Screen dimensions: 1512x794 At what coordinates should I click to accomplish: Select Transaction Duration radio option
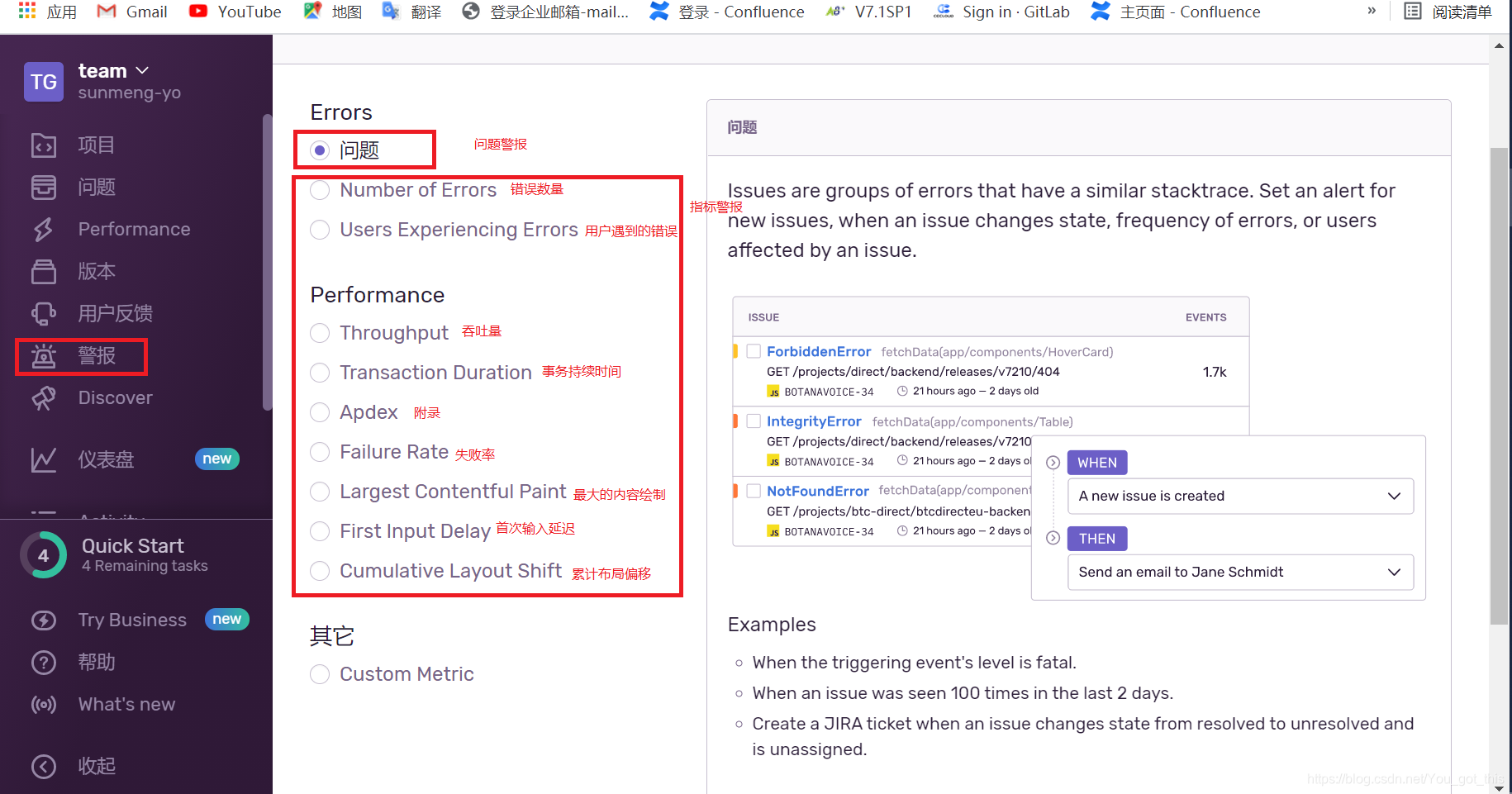click(x=320, y=373)
